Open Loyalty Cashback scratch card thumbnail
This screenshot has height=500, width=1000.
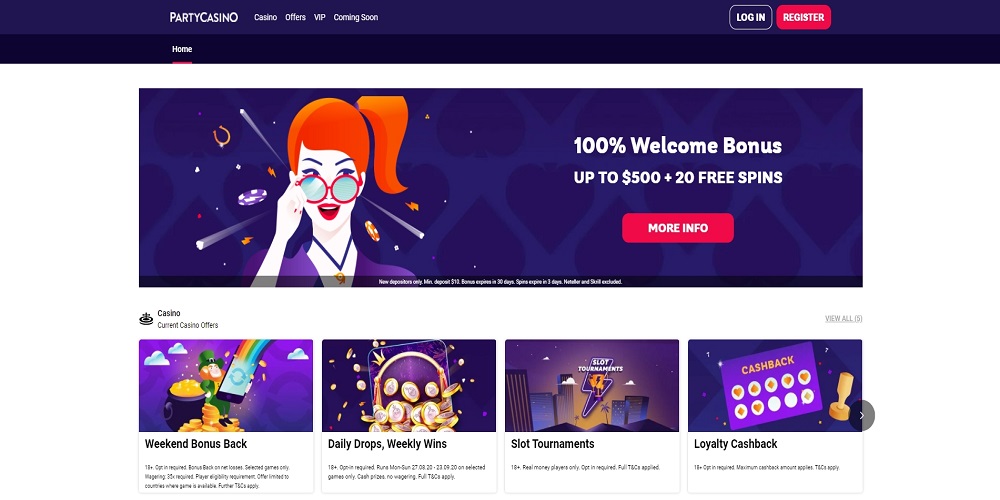point(775,385)
